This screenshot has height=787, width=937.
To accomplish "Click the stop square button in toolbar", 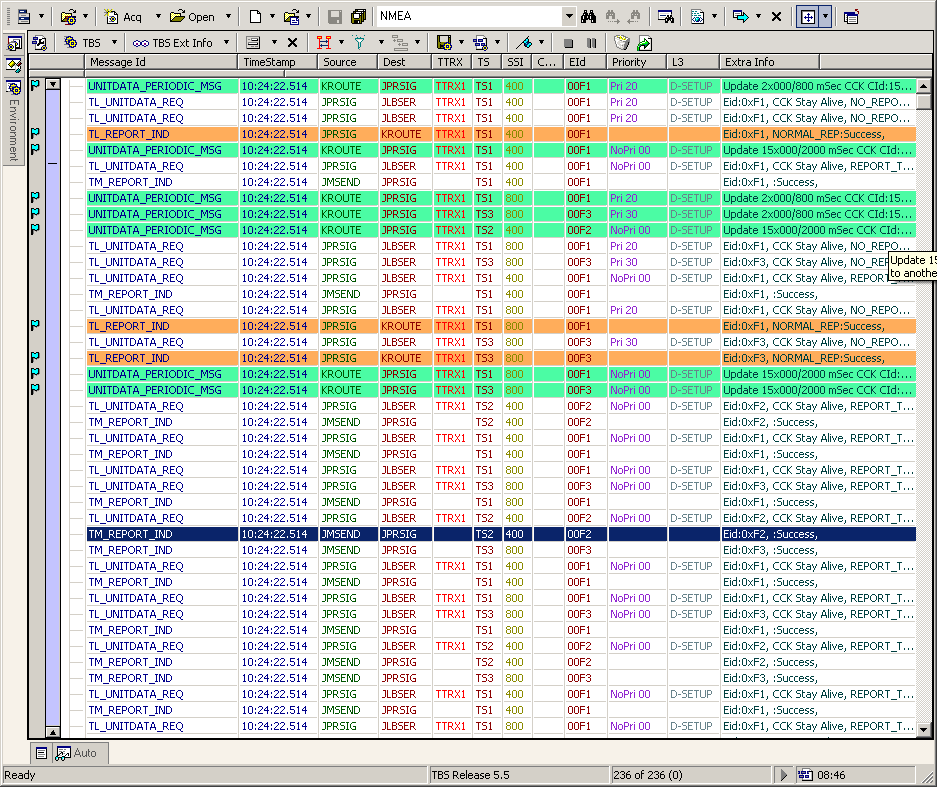I will pyautogui.click(x=569, y=43).
